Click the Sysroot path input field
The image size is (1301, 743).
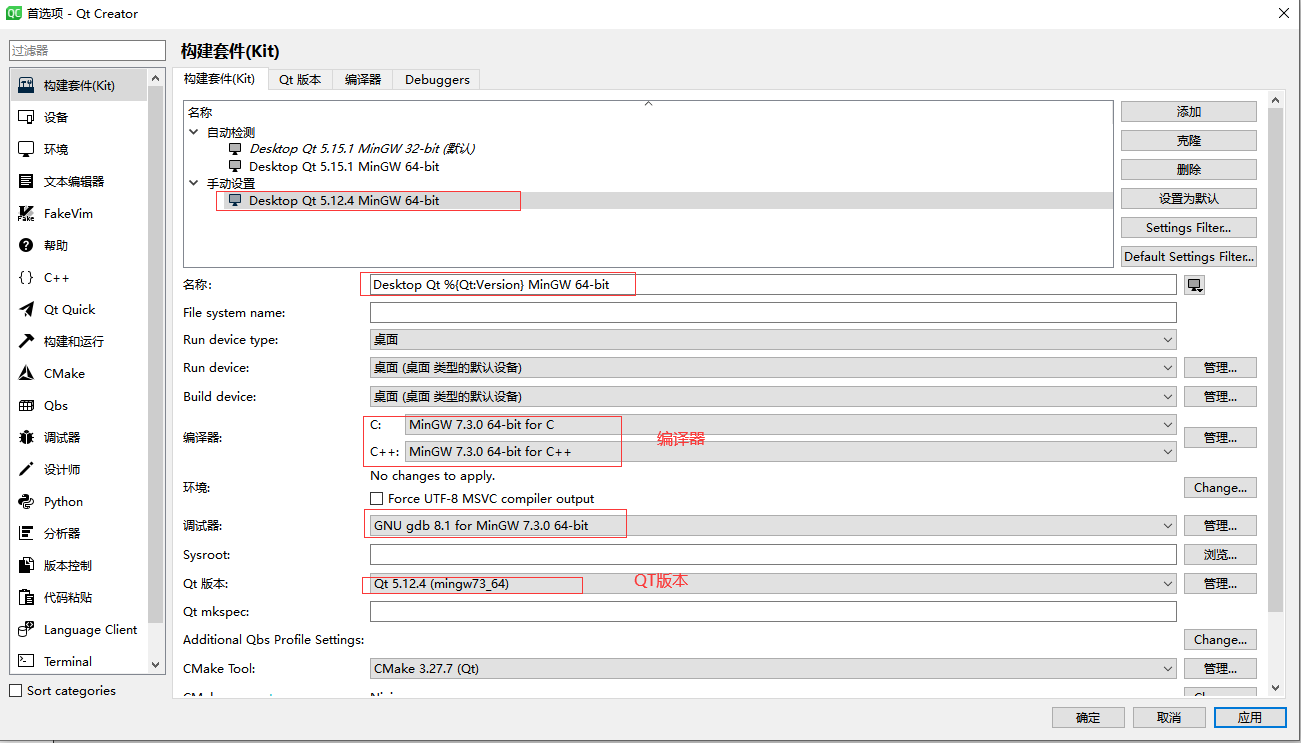pyautogui.click(x=773, y=554)
